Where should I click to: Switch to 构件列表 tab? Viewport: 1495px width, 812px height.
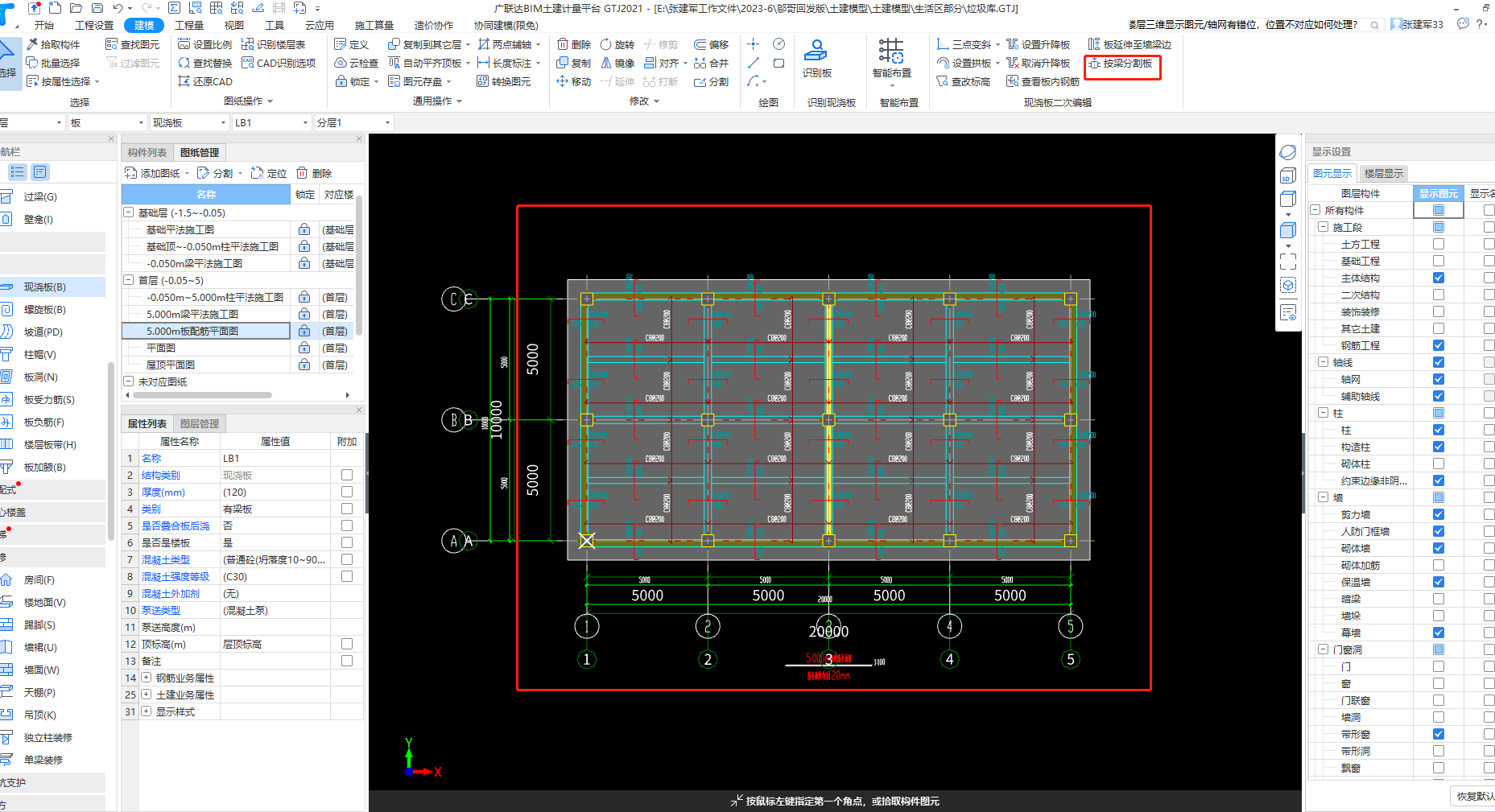147,152
